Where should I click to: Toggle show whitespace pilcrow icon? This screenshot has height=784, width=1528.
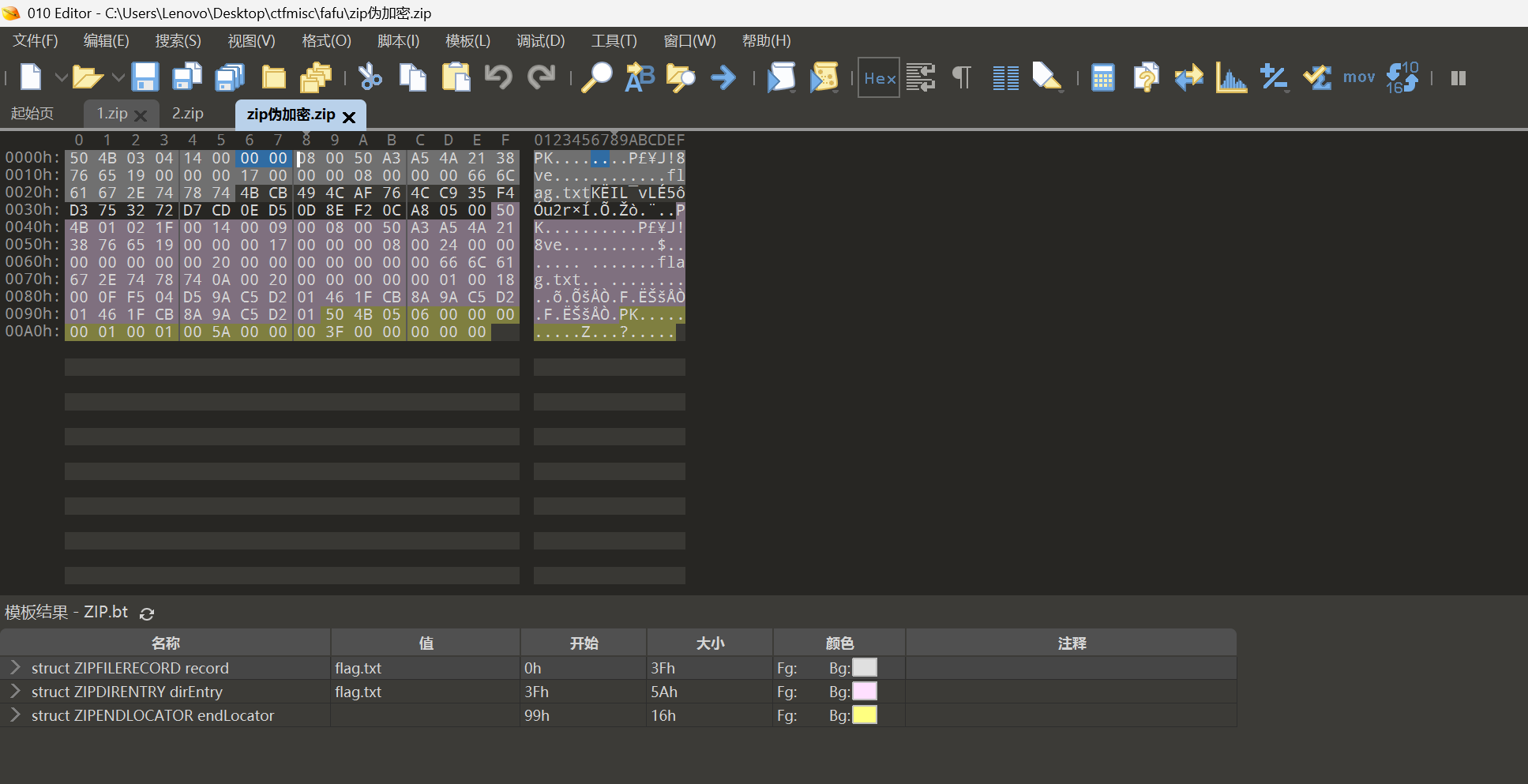point(962,77)
